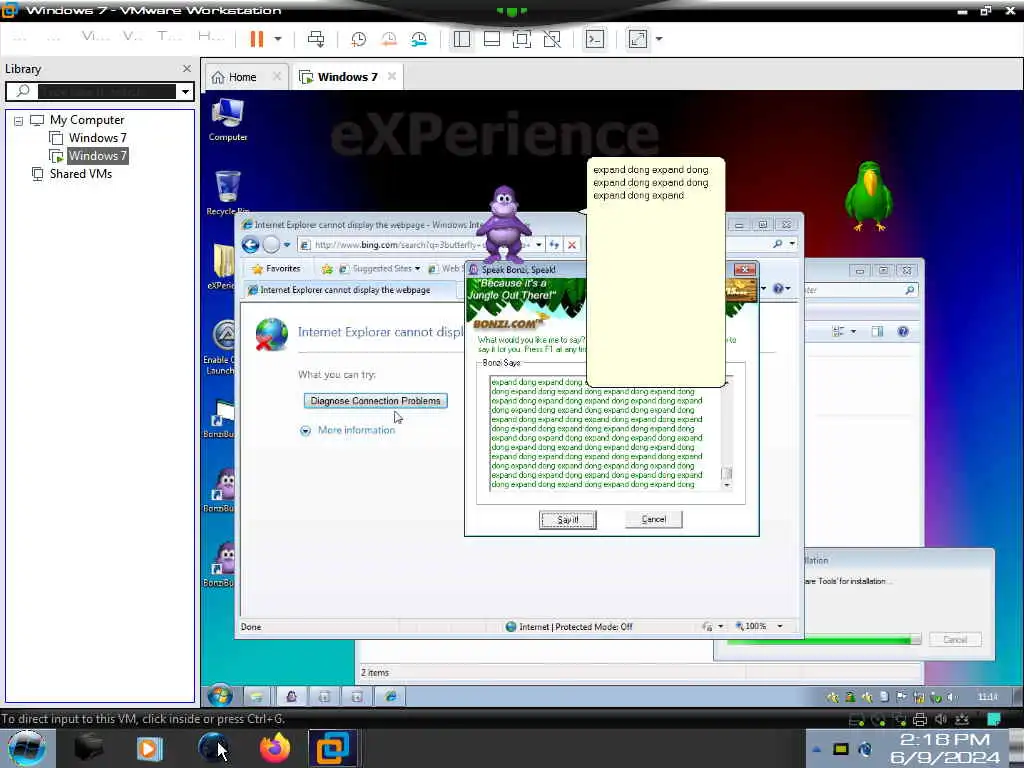Toggle the library sidebar view icon

pos(462,39)
